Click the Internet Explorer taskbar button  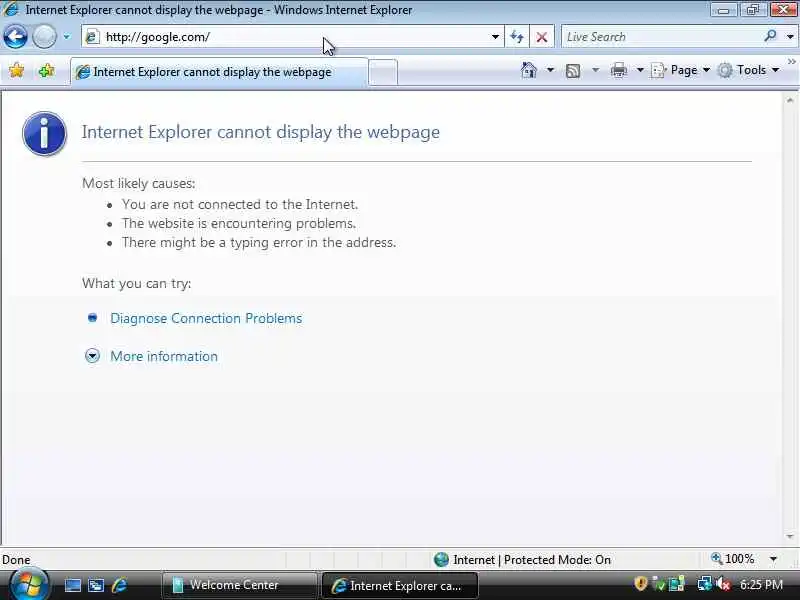[399, 586]
